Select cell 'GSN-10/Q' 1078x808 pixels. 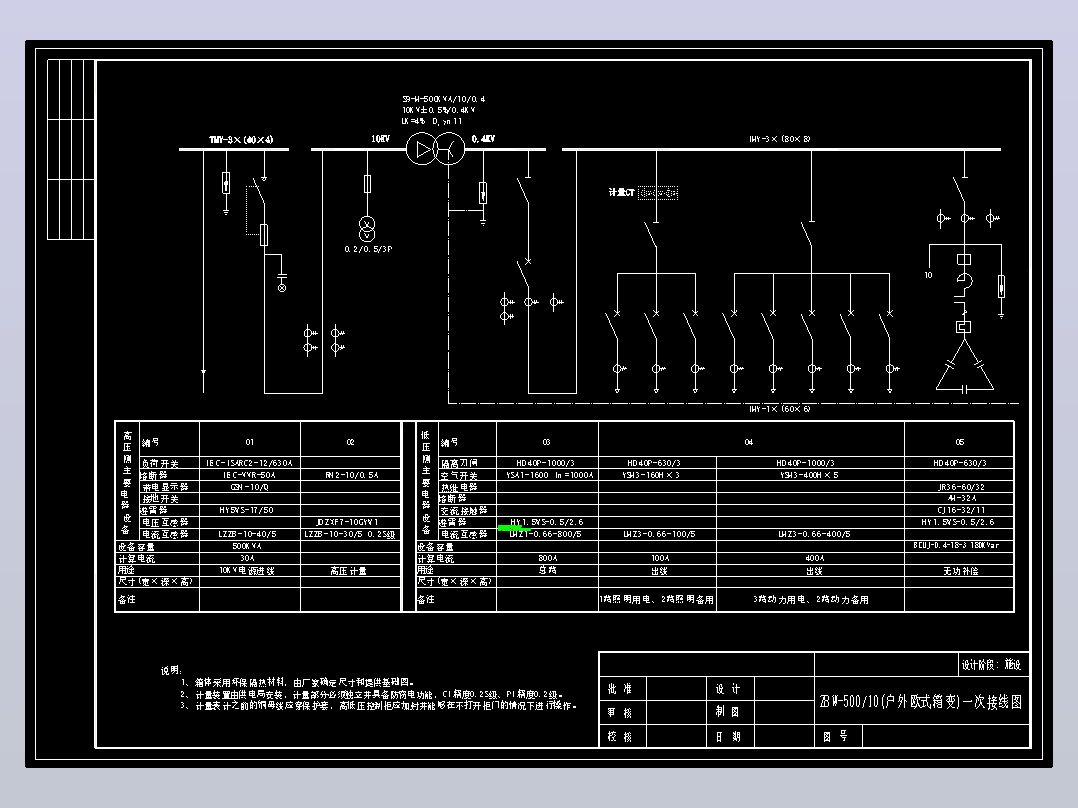coord(250,487)
